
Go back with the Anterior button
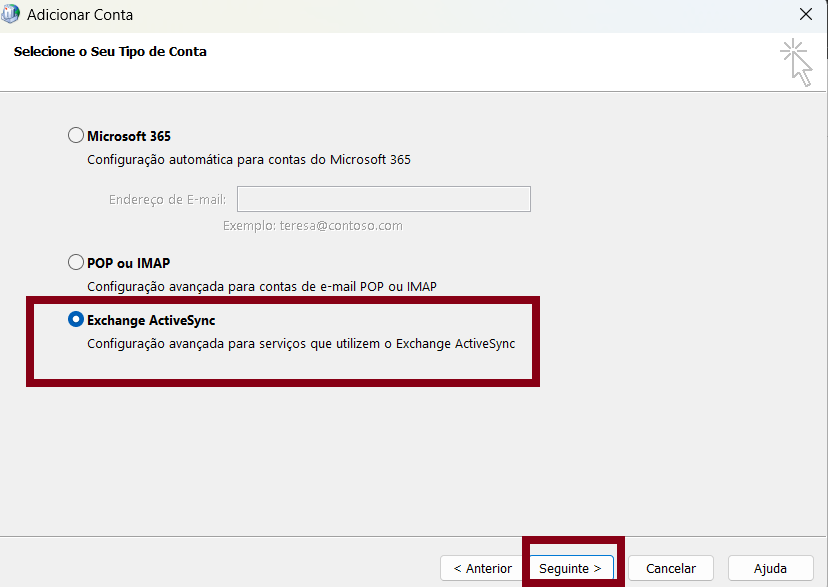click(481, 568)
